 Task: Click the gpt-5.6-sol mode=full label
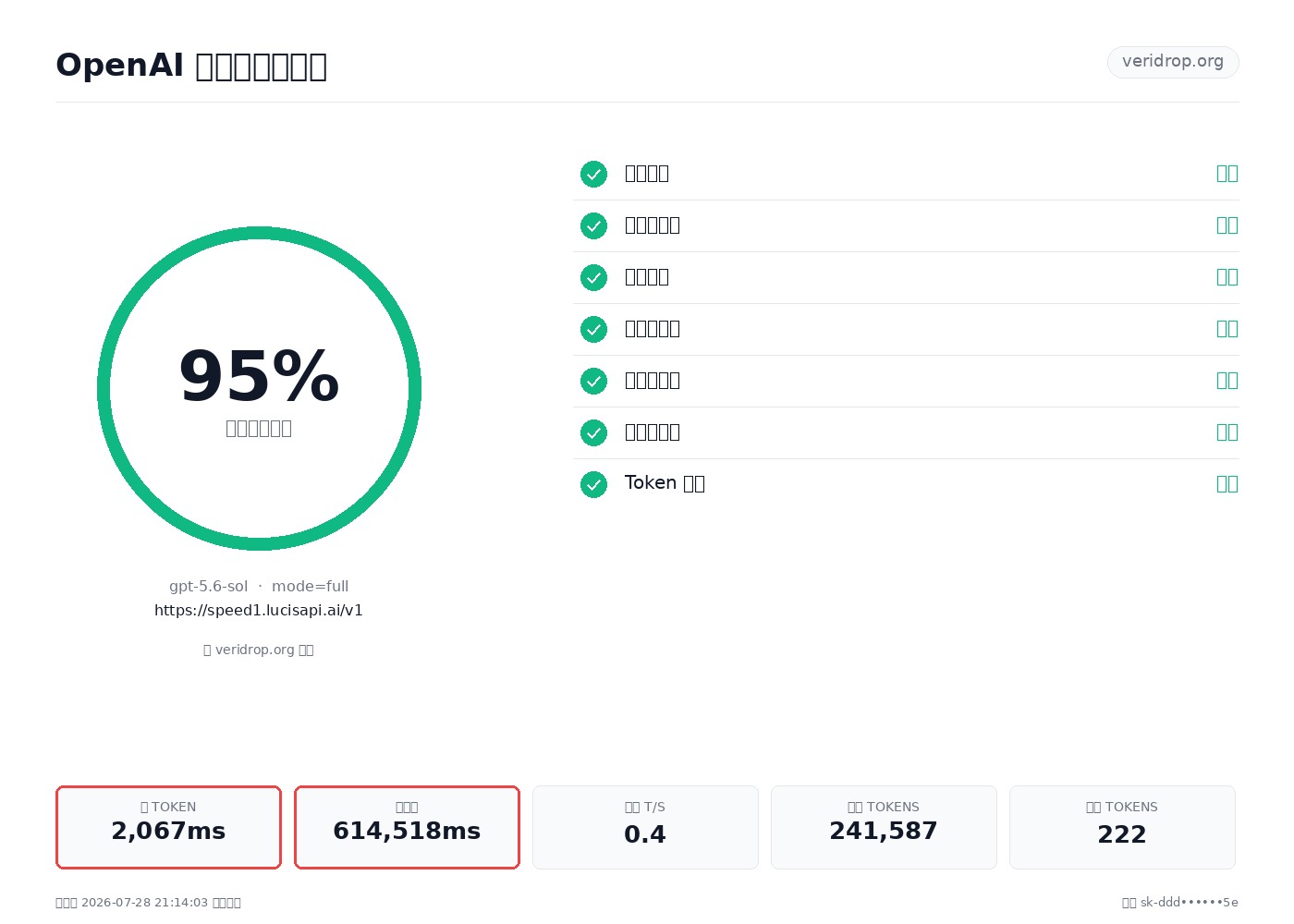tap(259, 586)
